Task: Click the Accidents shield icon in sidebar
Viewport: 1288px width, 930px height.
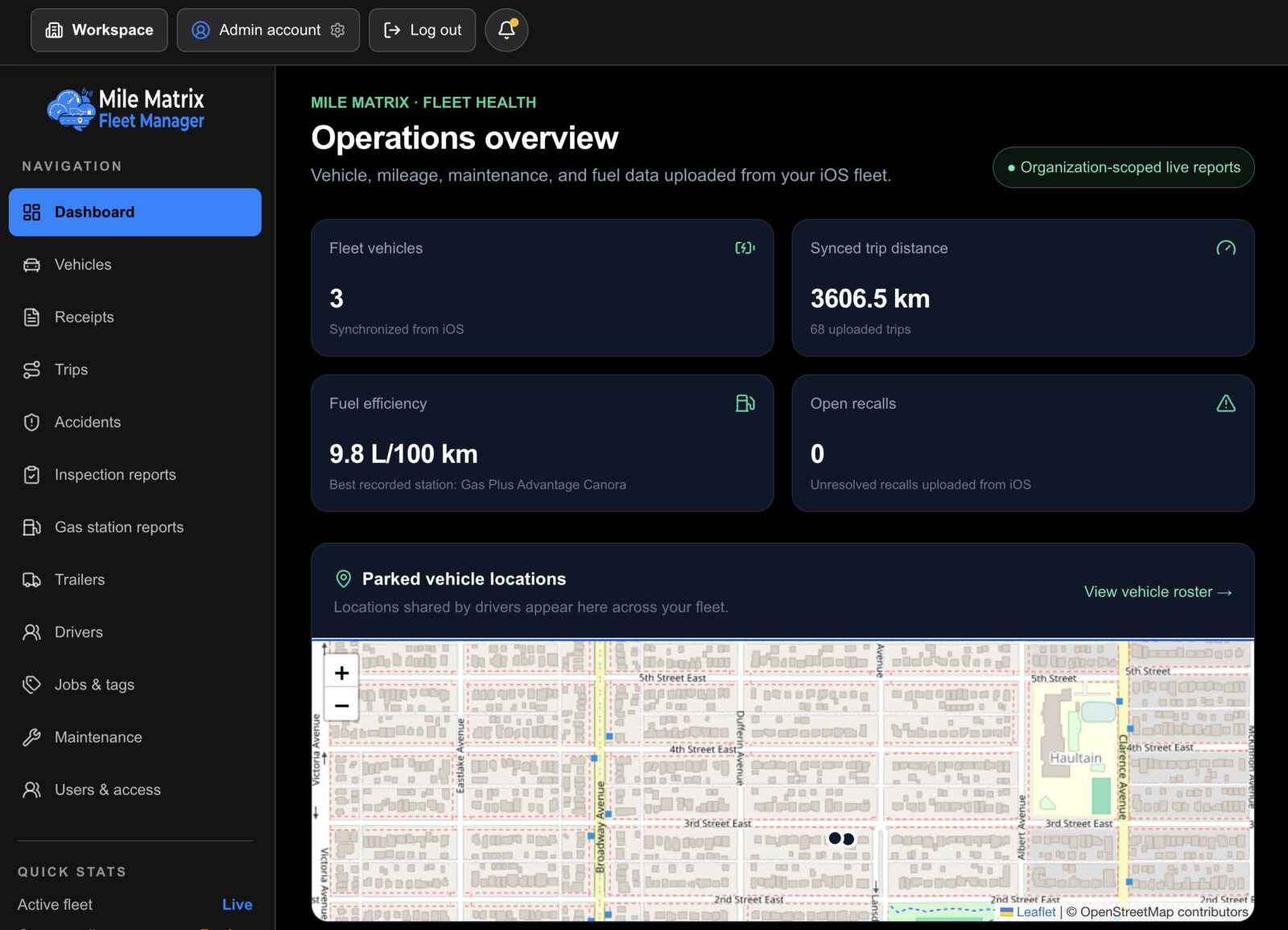Action: (x=31, y=422)
